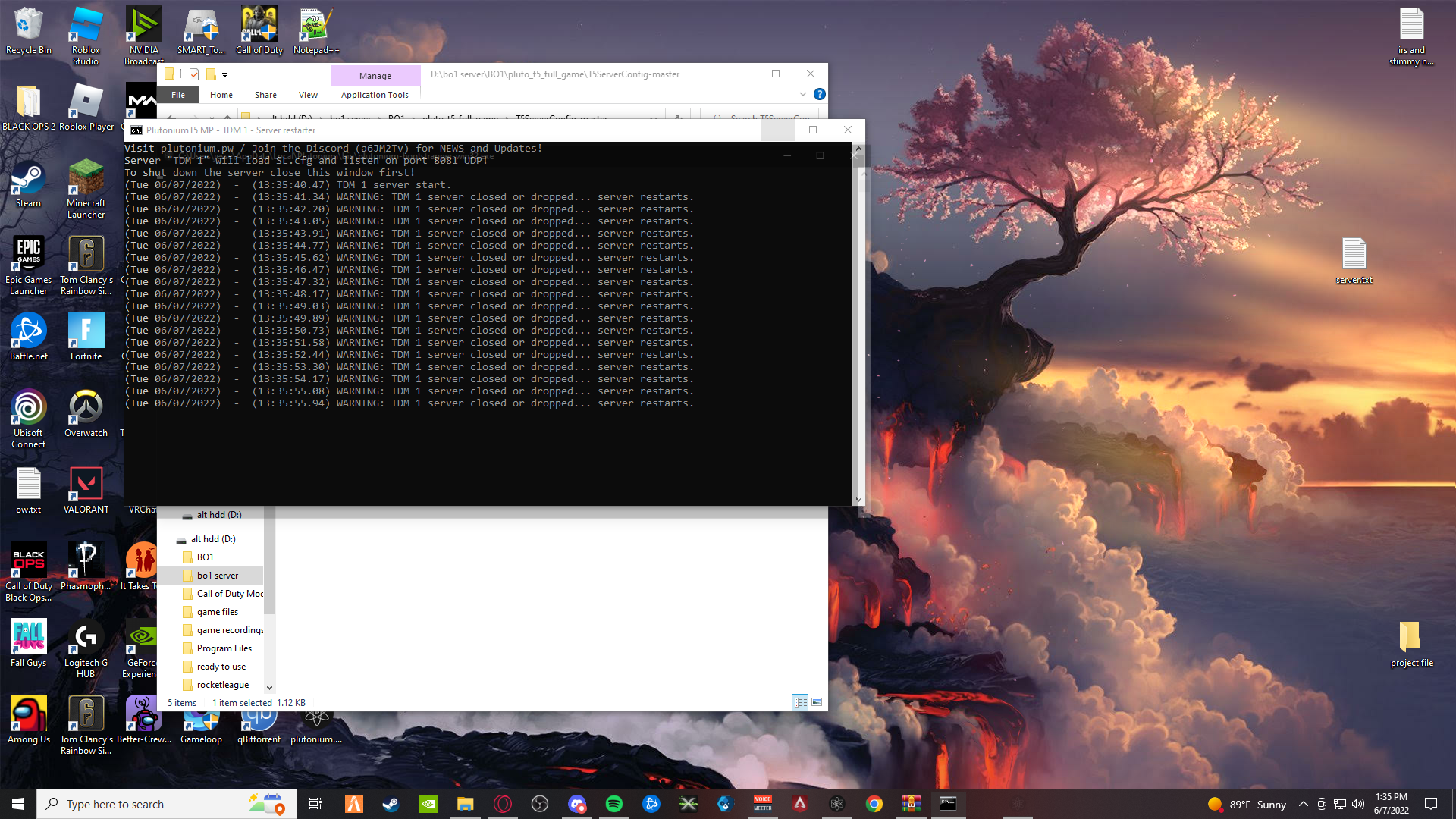Select Program Files folder in navigation tree

(224, 648)
